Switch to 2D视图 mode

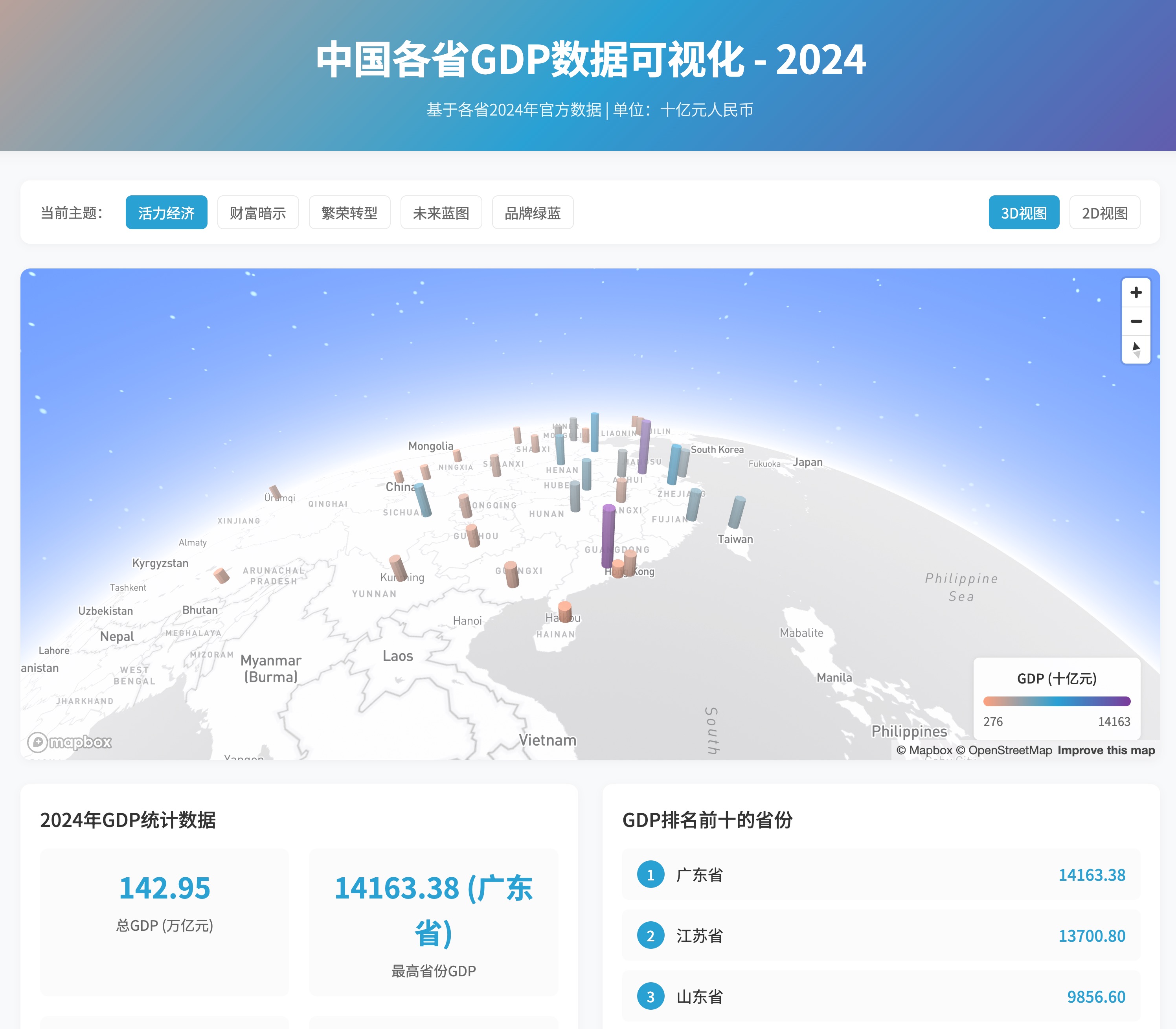[x=1105, y=213]
